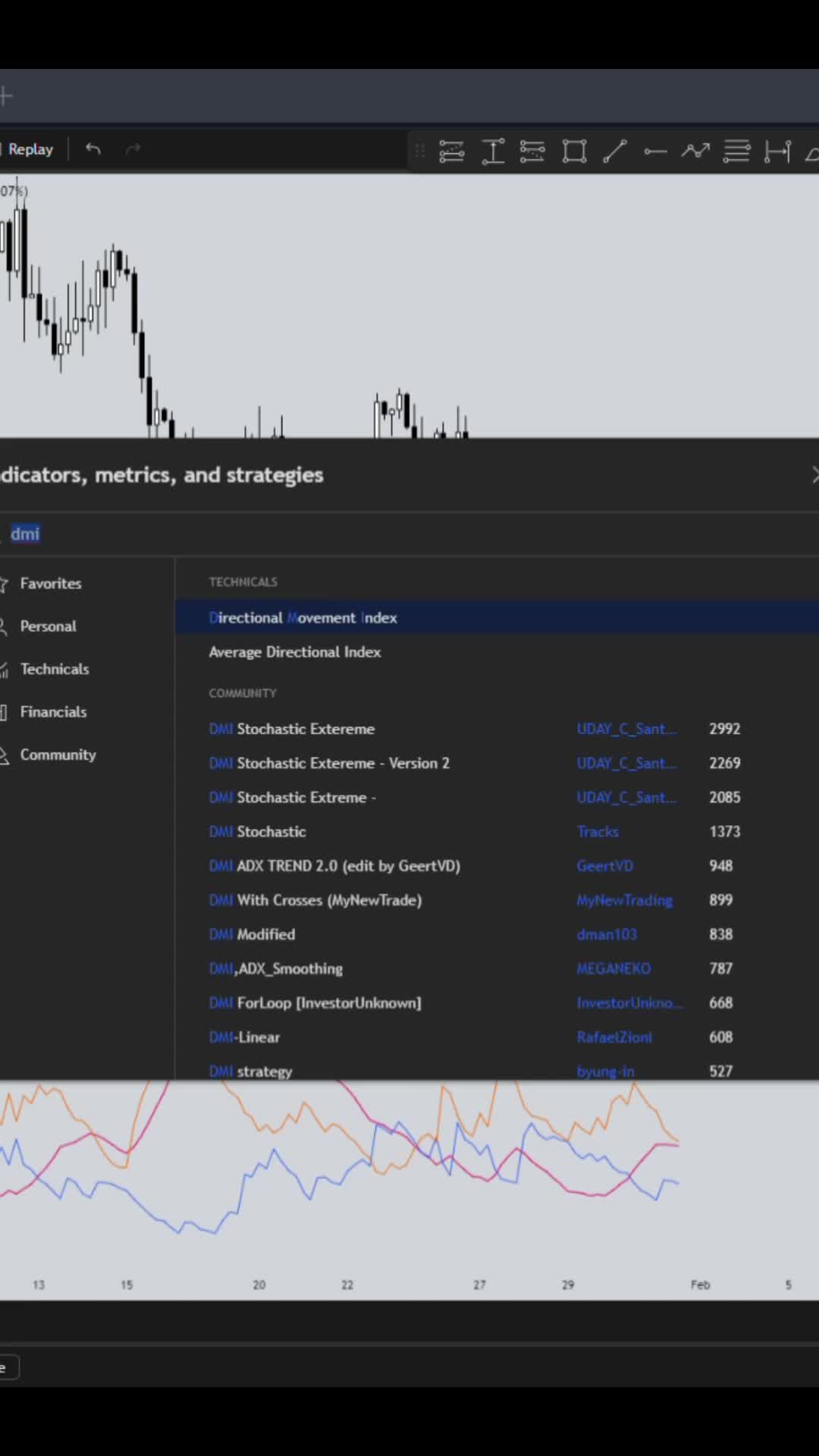The height and width of the screenshot is (1456, 819).
Task: Add DMI,ADX_Smoothing script
Action: tap(497, 968)
